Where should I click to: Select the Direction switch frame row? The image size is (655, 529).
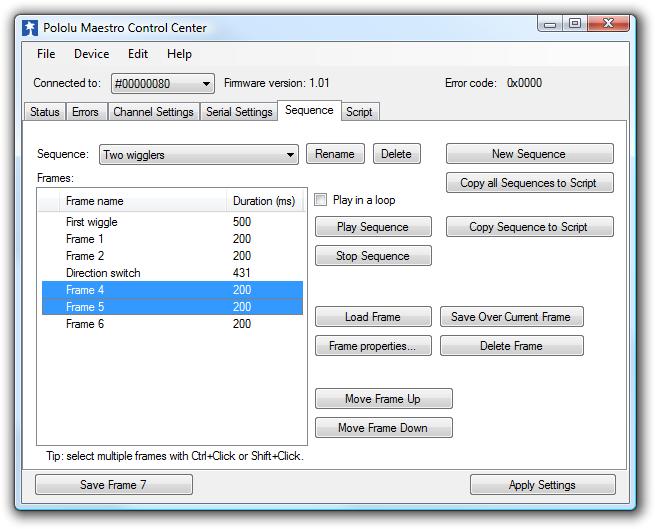[103, 273]
